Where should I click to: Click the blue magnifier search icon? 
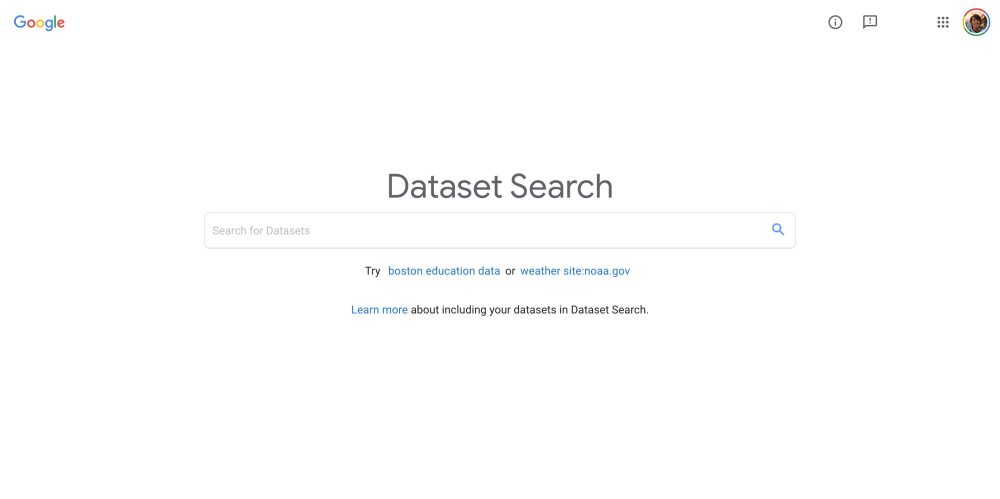778,230
